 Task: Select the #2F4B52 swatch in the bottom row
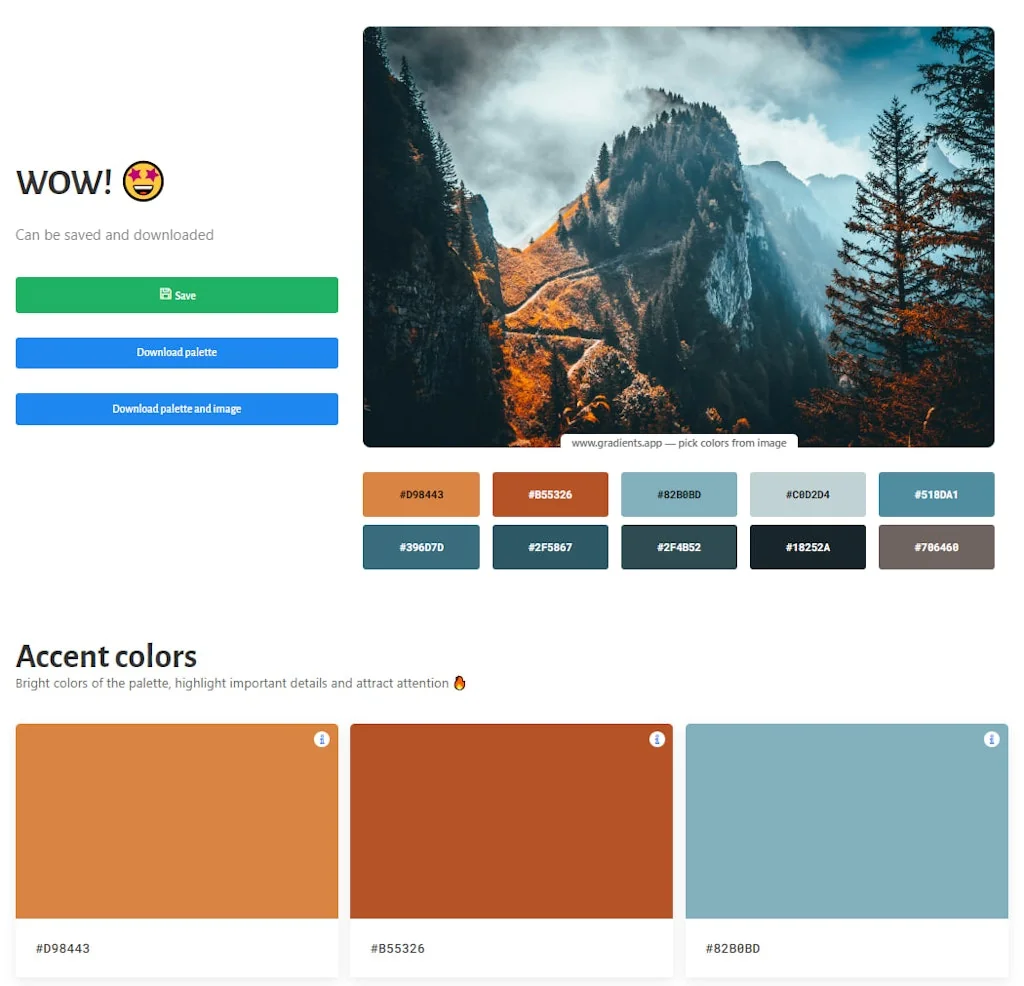[x=679, y=547]
